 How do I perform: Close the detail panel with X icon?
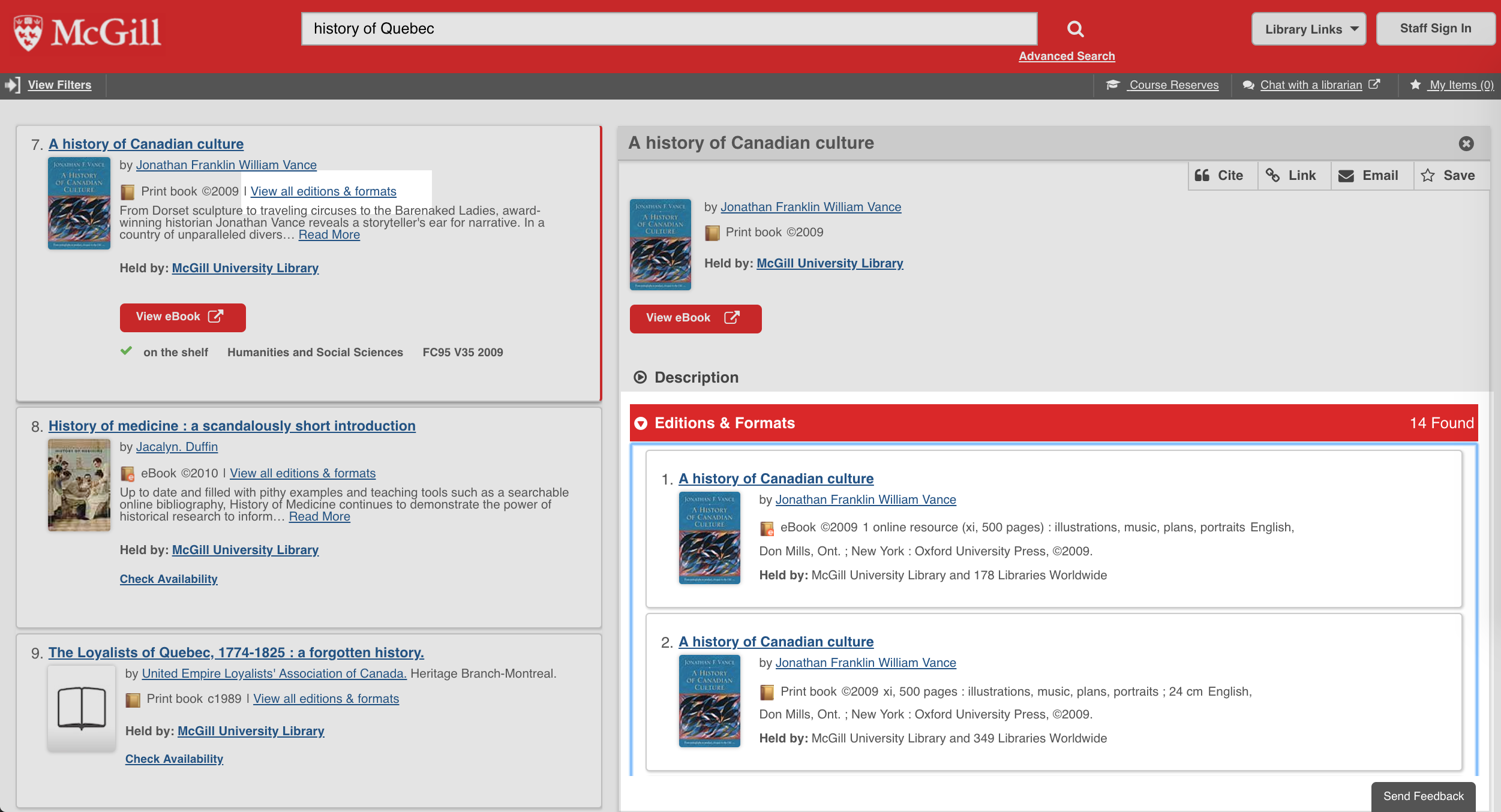coord(1466,143)
